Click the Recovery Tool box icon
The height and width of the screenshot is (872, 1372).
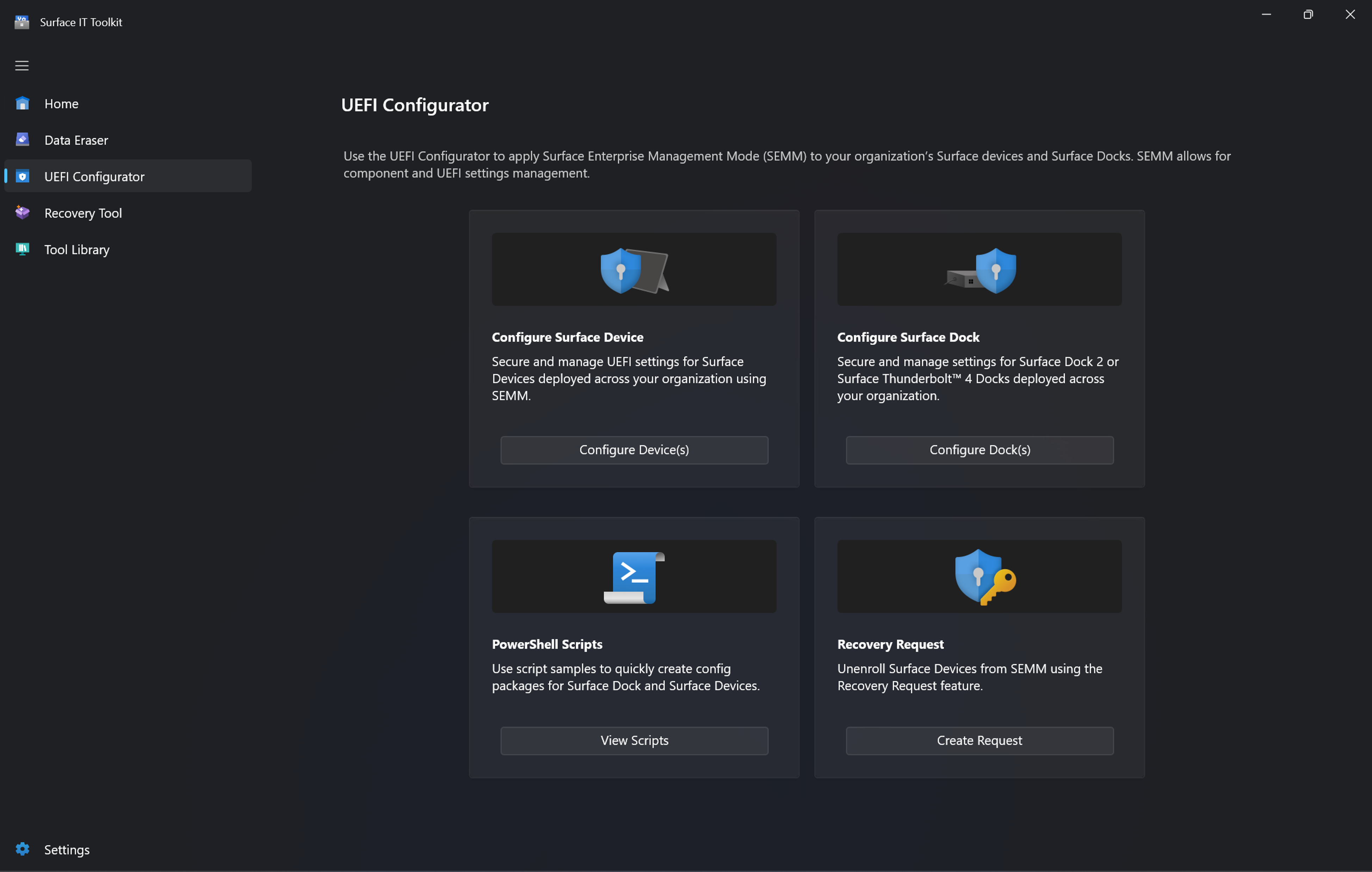[x=22, y=212]
